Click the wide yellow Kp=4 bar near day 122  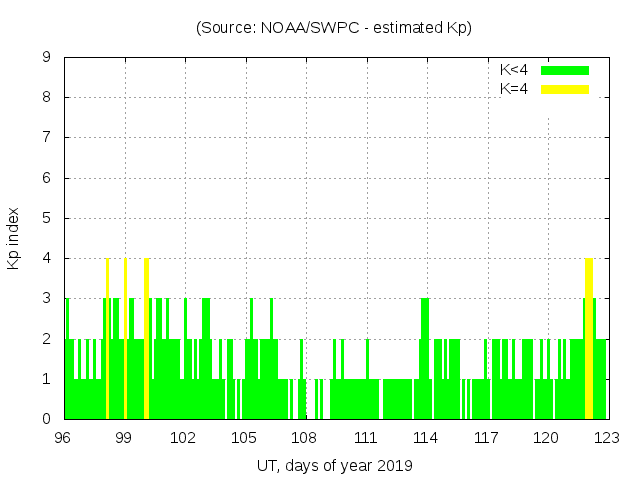click(589, 340)
